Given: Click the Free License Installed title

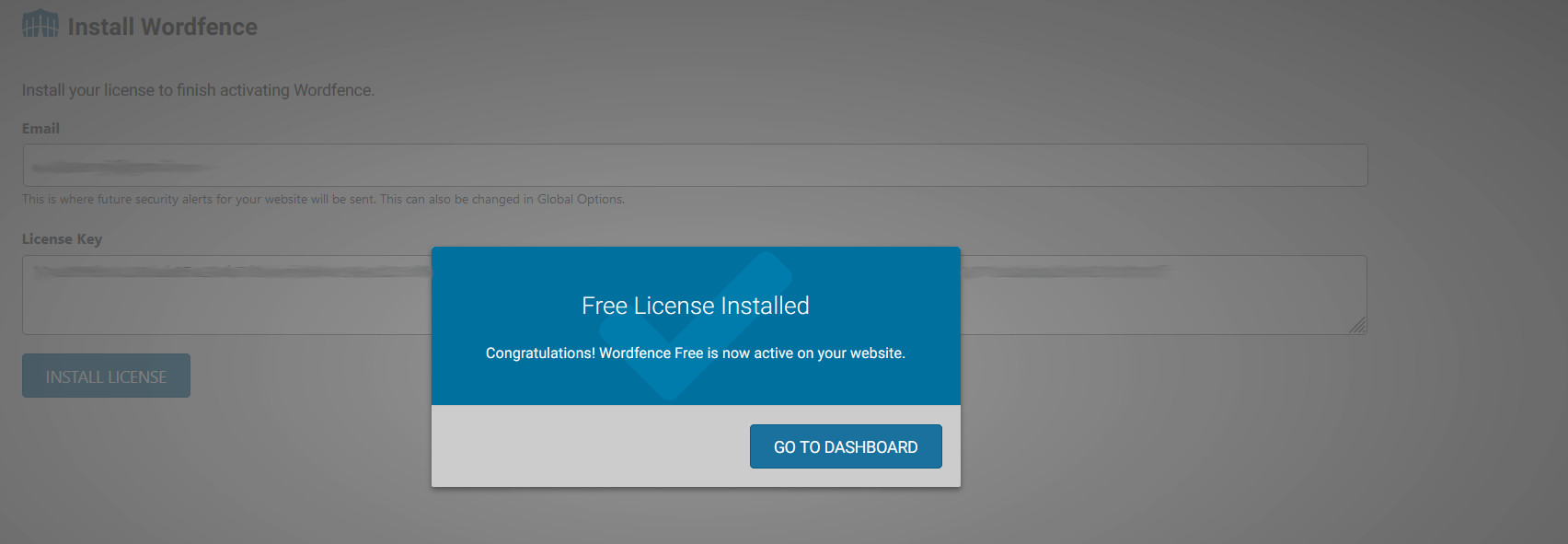Looking at the screenshot, I should pyautogui.click(x=695, y=306).
